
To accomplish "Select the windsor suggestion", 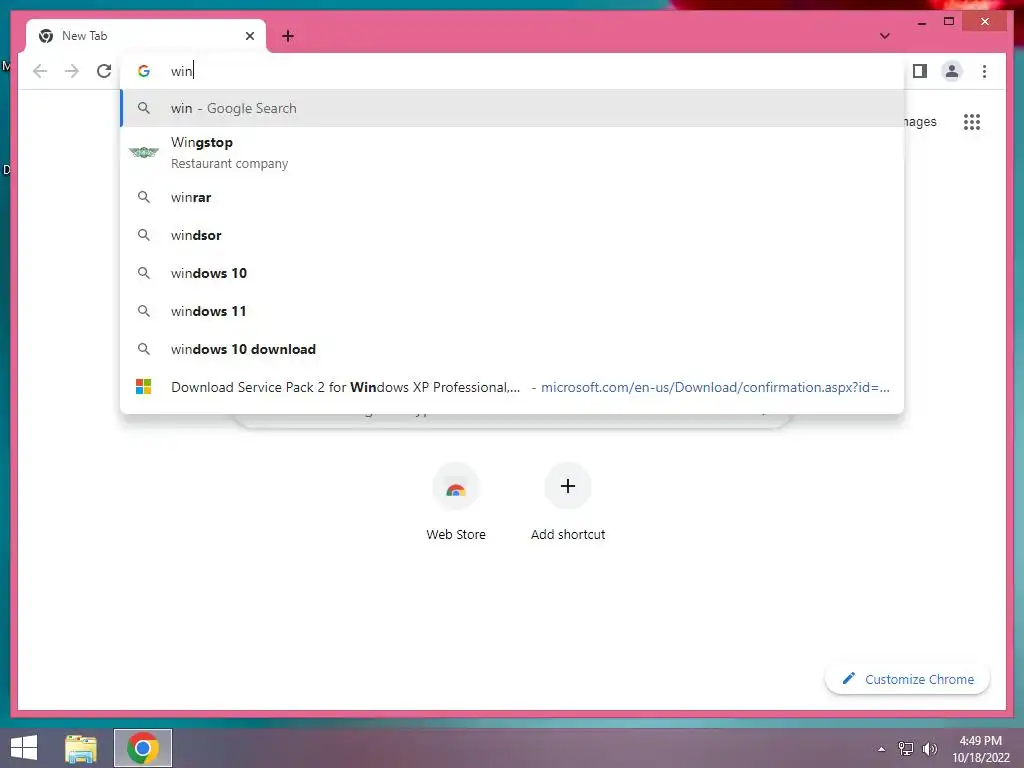I will 513,235.
